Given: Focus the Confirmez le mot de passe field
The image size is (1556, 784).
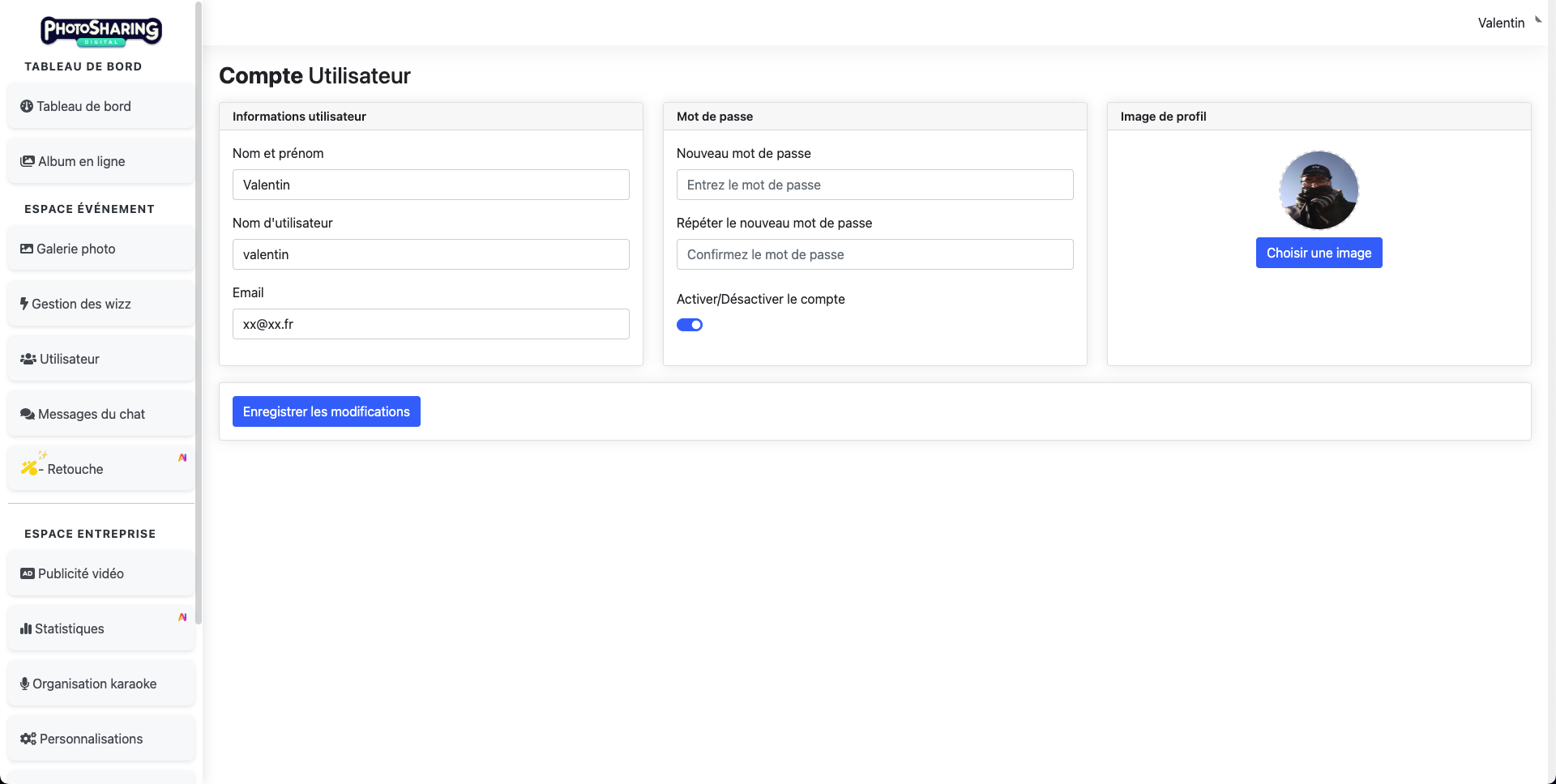Looking at the screenshot, I should coord(875,254).
